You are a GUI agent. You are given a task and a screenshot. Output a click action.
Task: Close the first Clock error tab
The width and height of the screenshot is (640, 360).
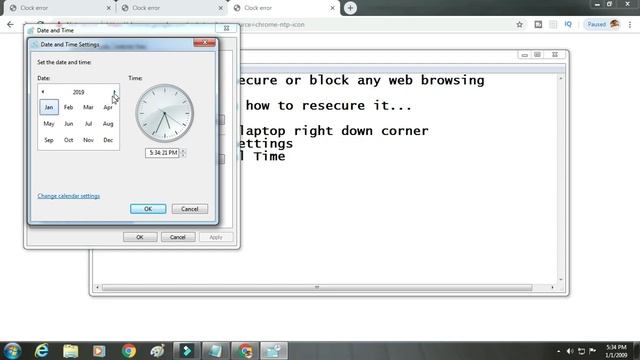[109, 8]
